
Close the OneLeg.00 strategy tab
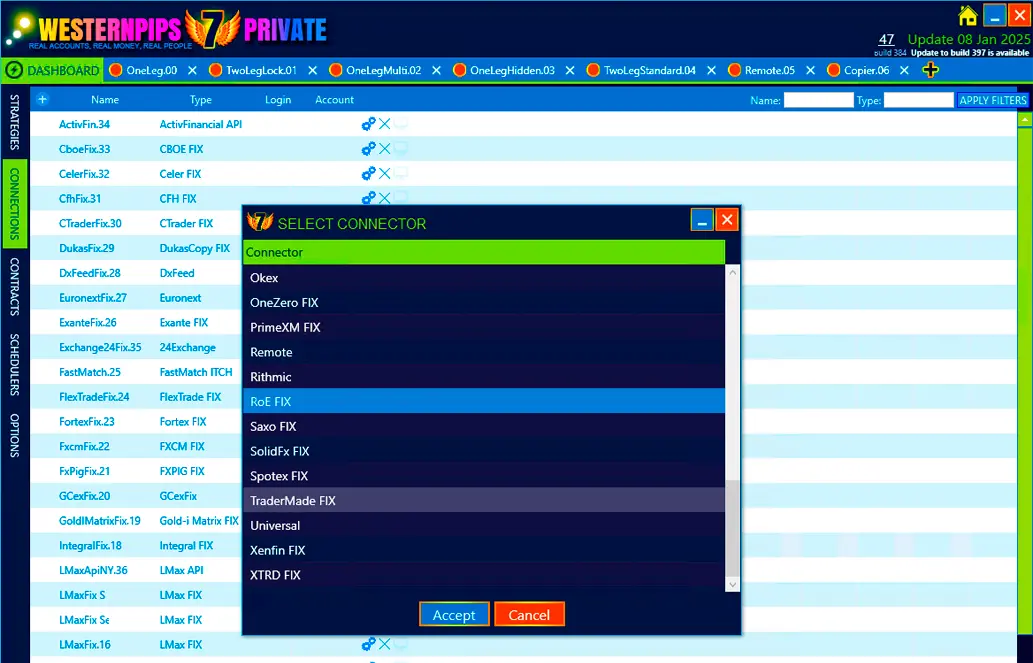pos(192,71)
